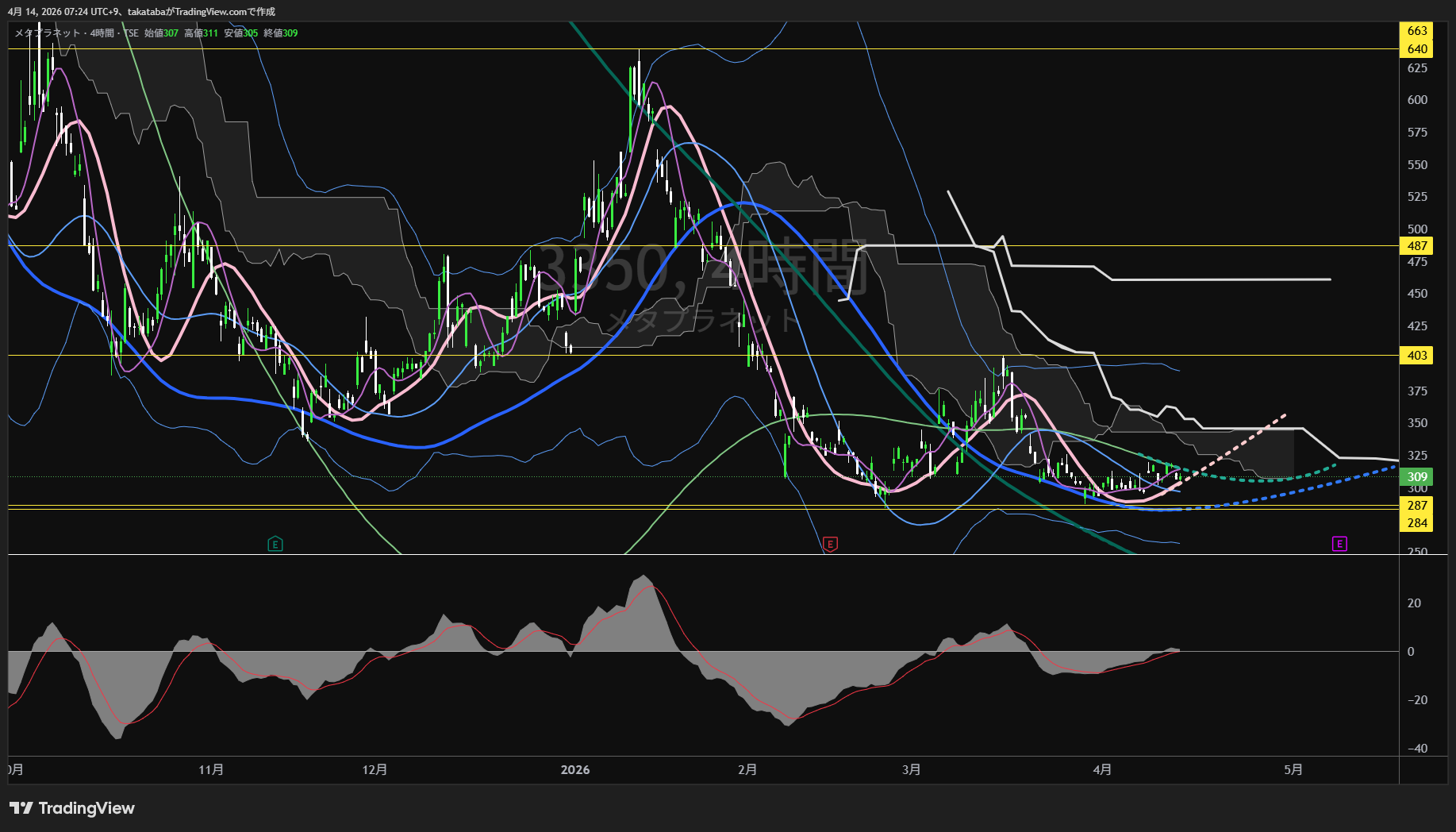Click the 2026 label on time axis

click(575, 770)
